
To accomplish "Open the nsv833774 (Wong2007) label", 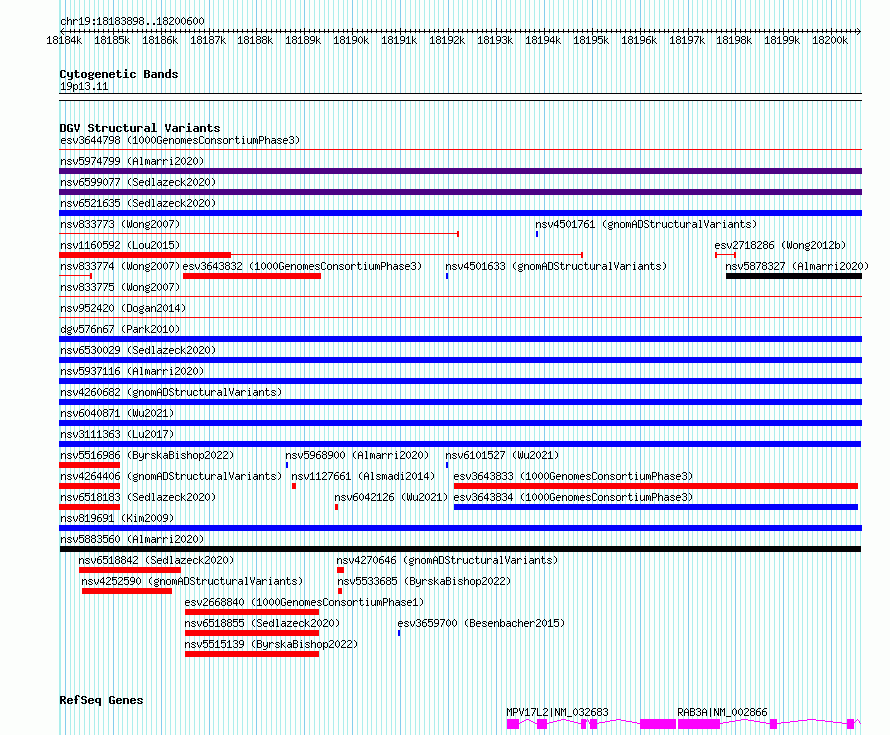I will 120,266.
